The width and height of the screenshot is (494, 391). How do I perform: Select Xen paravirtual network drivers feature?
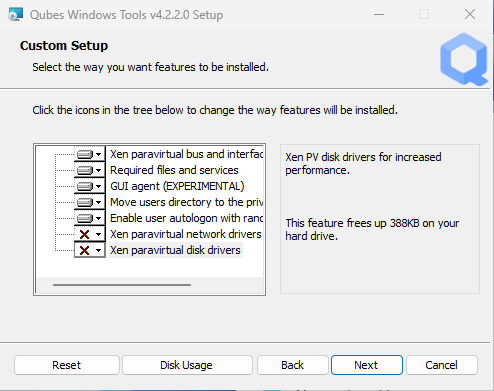pyautogui.click(x=186, y=234)
